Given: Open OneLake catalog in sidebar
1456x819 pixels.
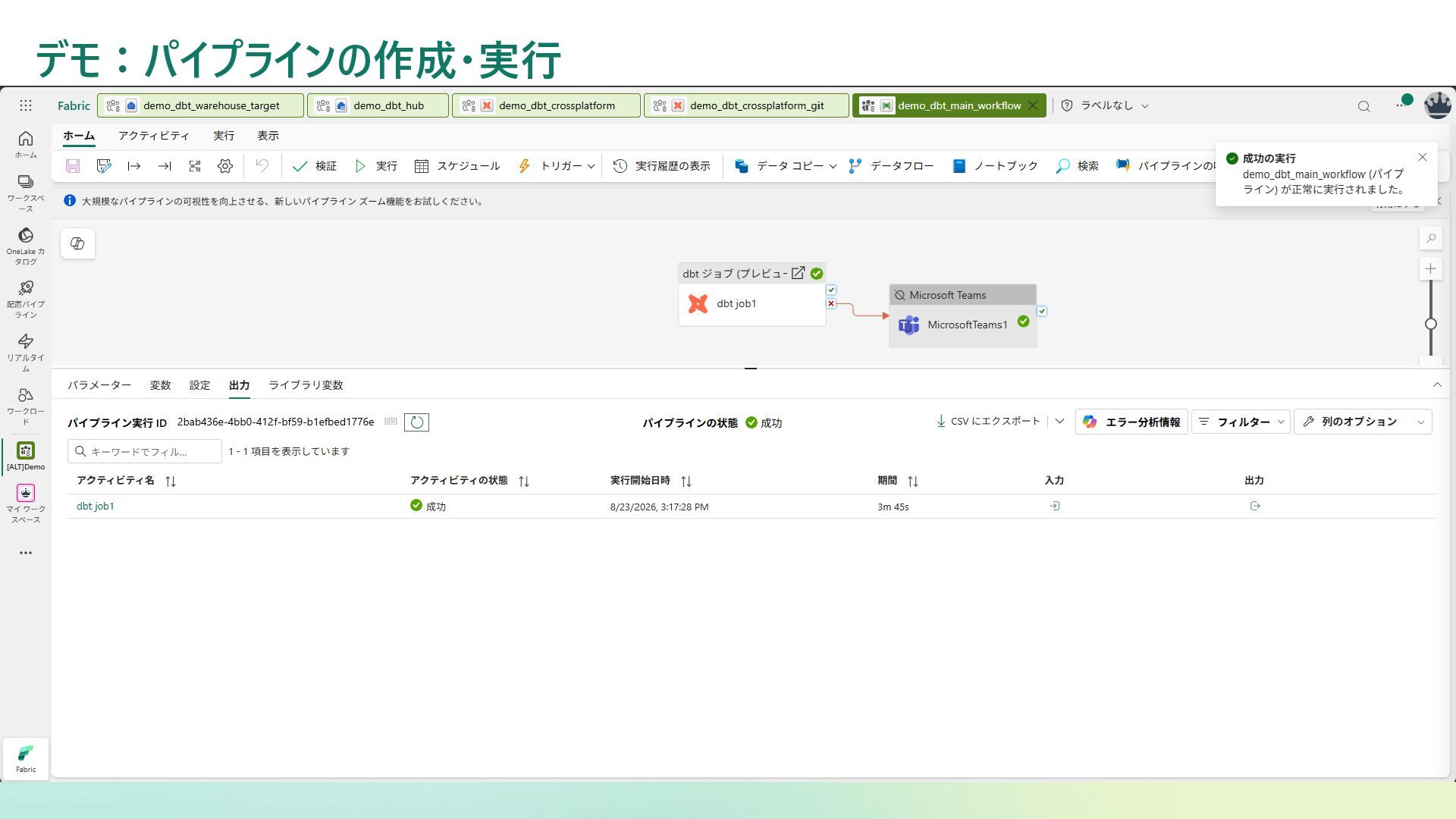Looking at the screenshot, I should pos(26,246).
